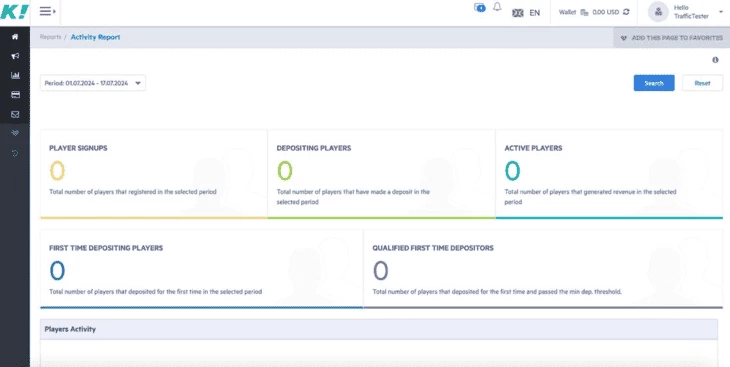
Task: Select the Player Signups card heading
Action: coord(78,148)
